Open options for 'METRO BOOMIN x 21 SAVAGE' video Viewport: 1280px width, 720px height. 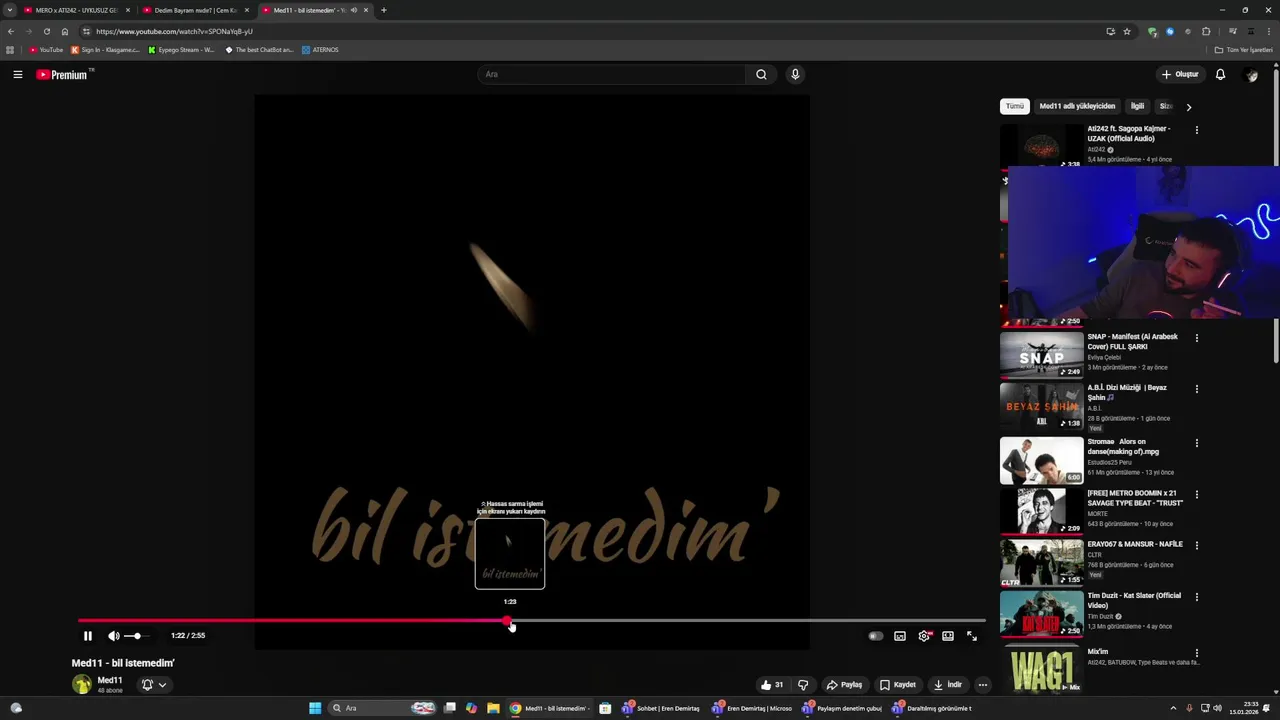[x=1196, y=494]
